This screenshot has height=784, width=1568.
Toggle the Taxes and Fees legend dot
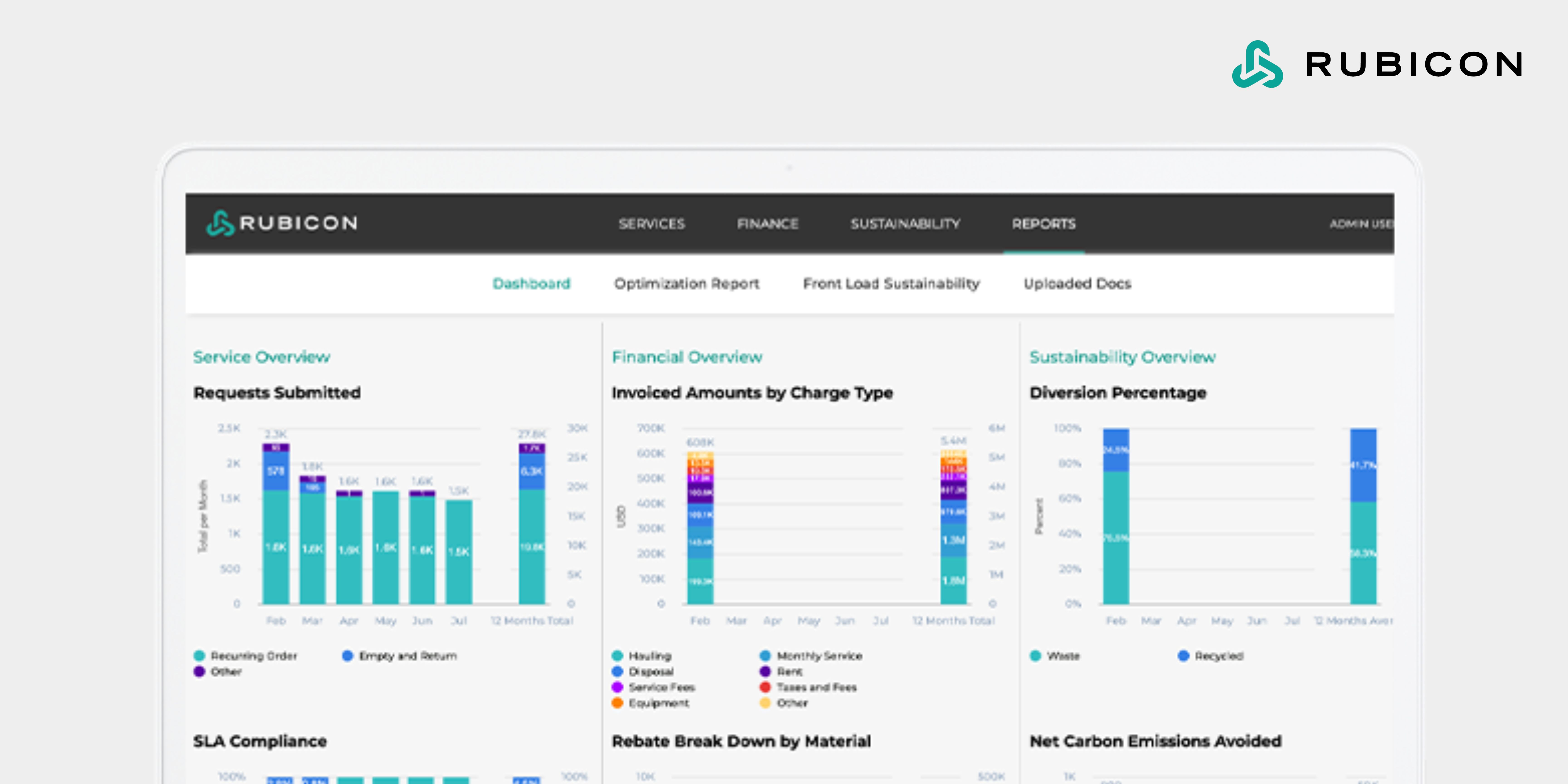pos(765,687)
